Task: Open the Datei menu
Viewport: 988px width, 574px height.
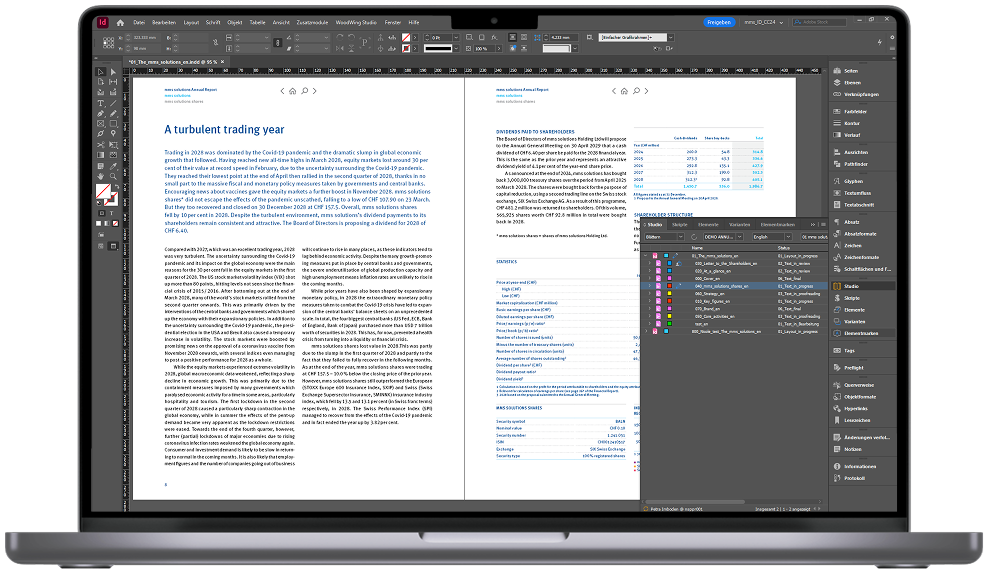Action: point(139,23)
